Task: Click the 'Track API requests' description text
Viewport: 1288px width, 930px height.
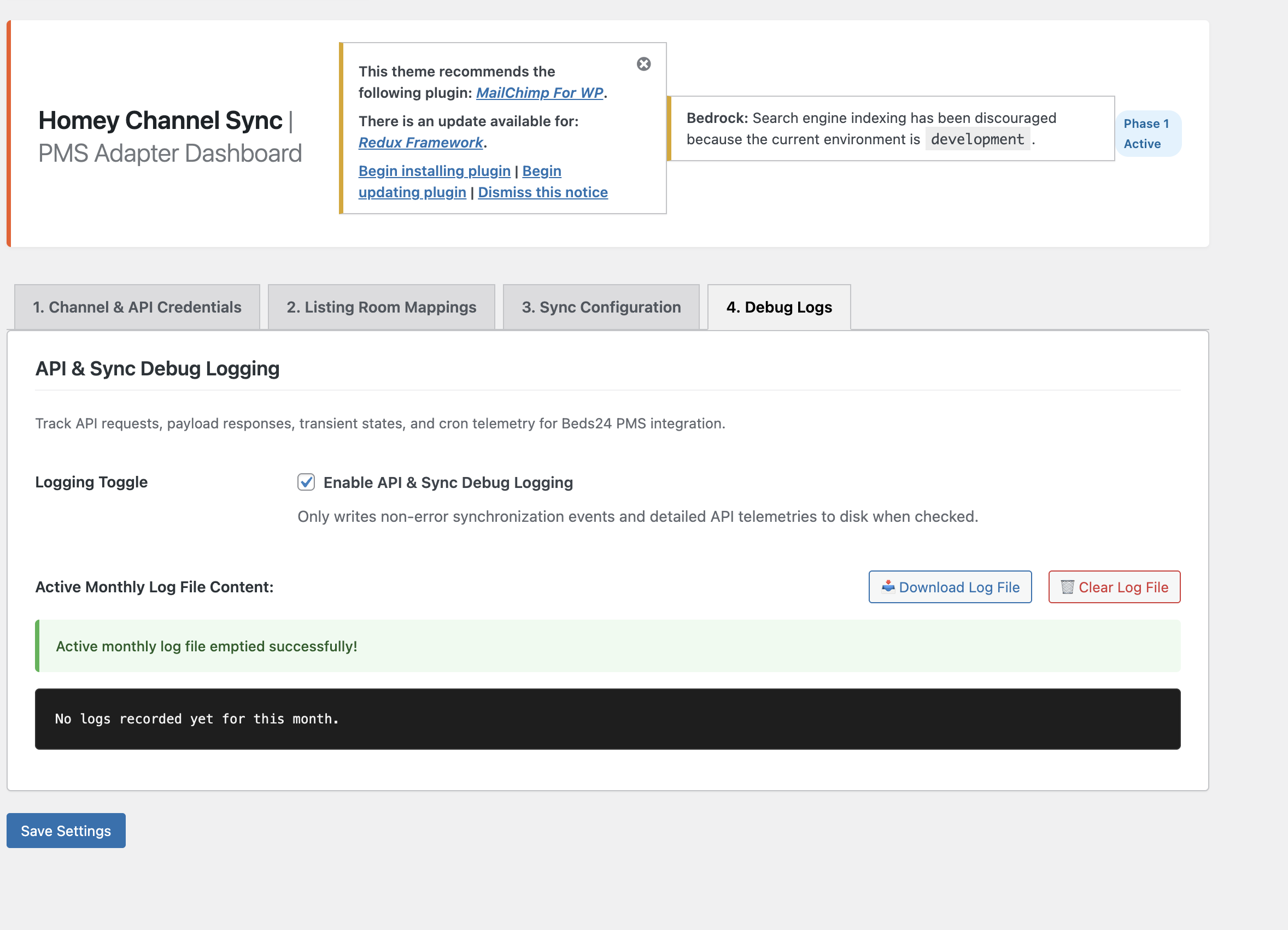Action: [x=380, y=423]
